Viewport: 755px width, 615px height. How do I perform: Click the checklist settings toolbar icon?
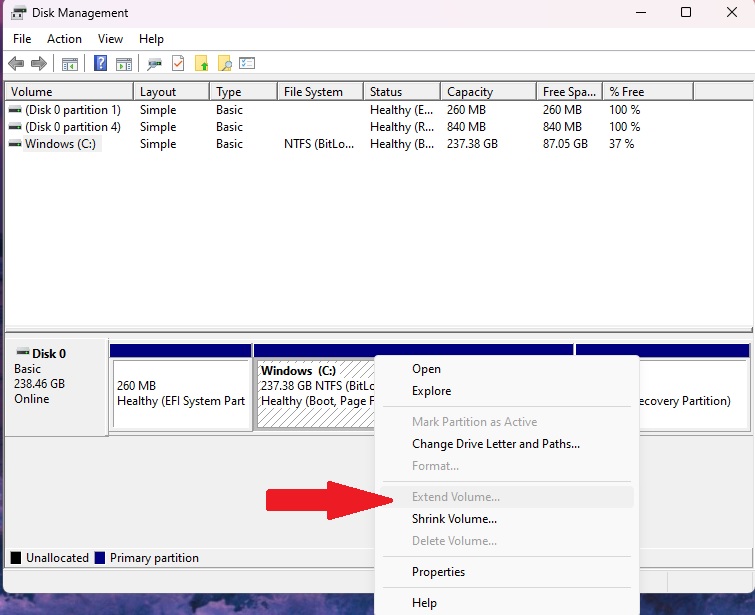[247, 63]
